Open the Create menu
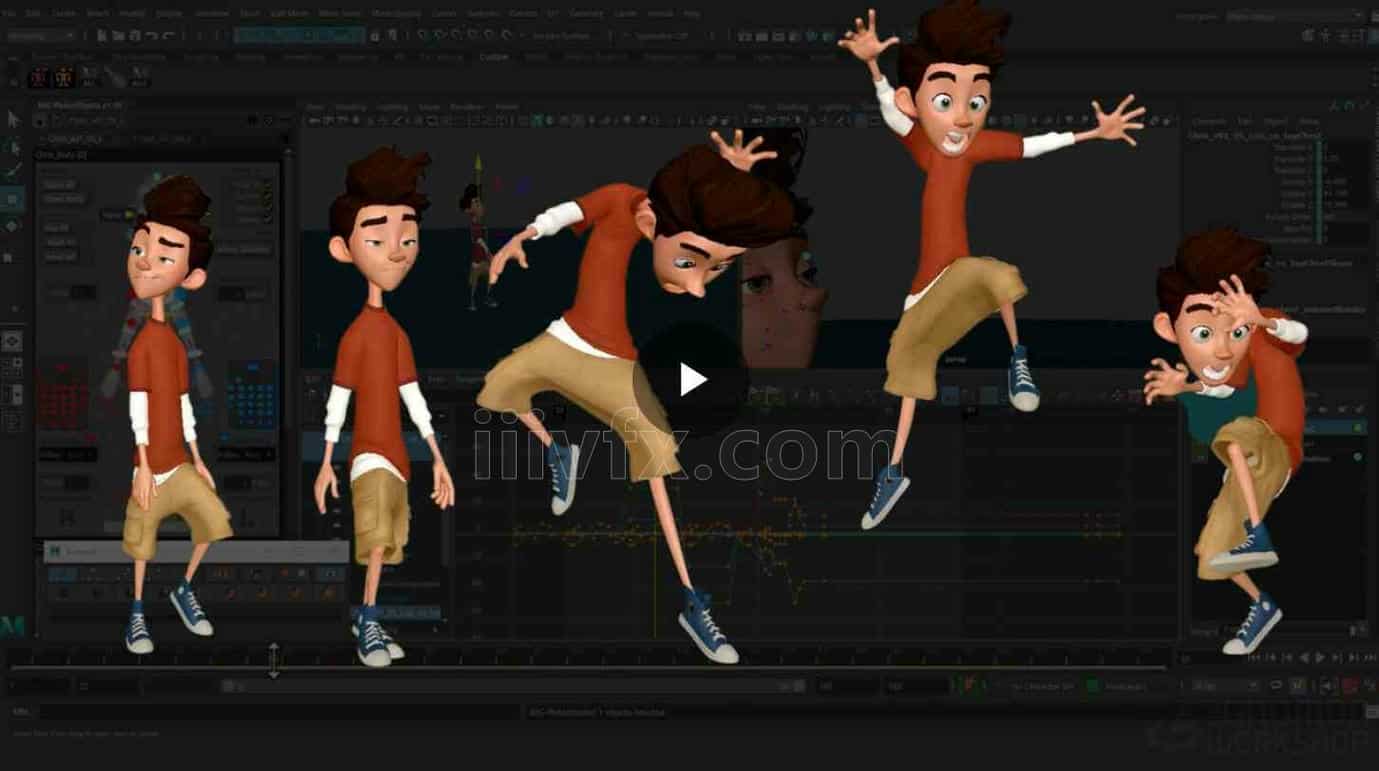The image size is (1379, 771). tap(63, 14)
